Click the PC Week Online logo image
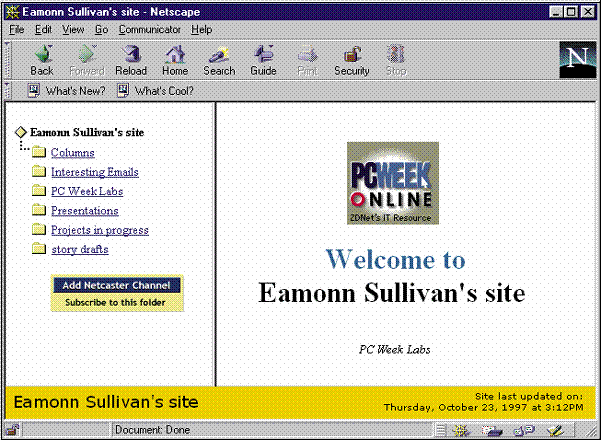Screen dimensions: 601x440 pos(393,183)
